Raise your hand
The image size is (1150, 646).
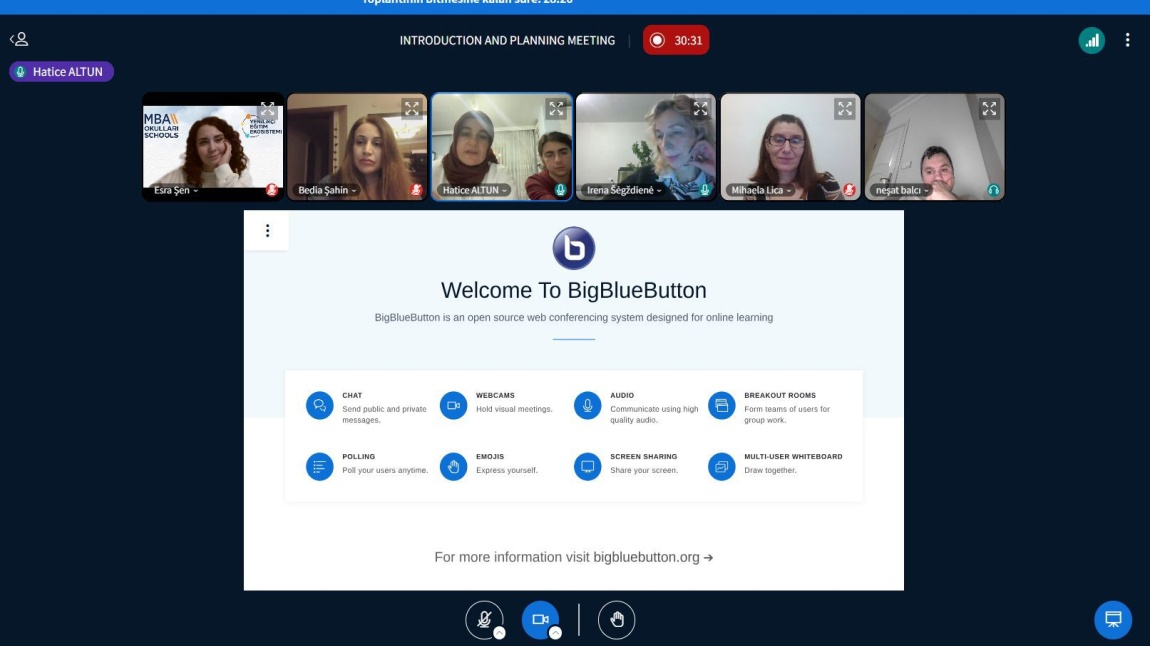pyautogui.click(x=616, y=620)
